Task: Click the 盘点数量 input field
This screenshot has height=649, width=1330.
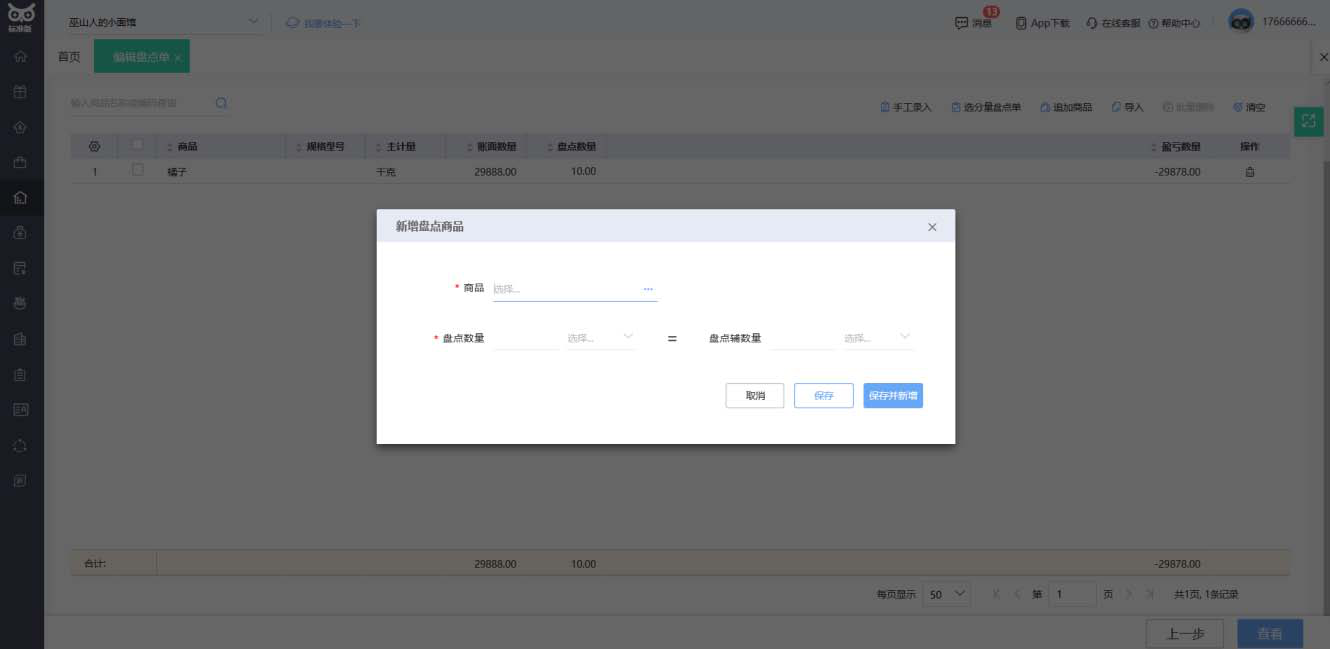Action: (526, 338)
